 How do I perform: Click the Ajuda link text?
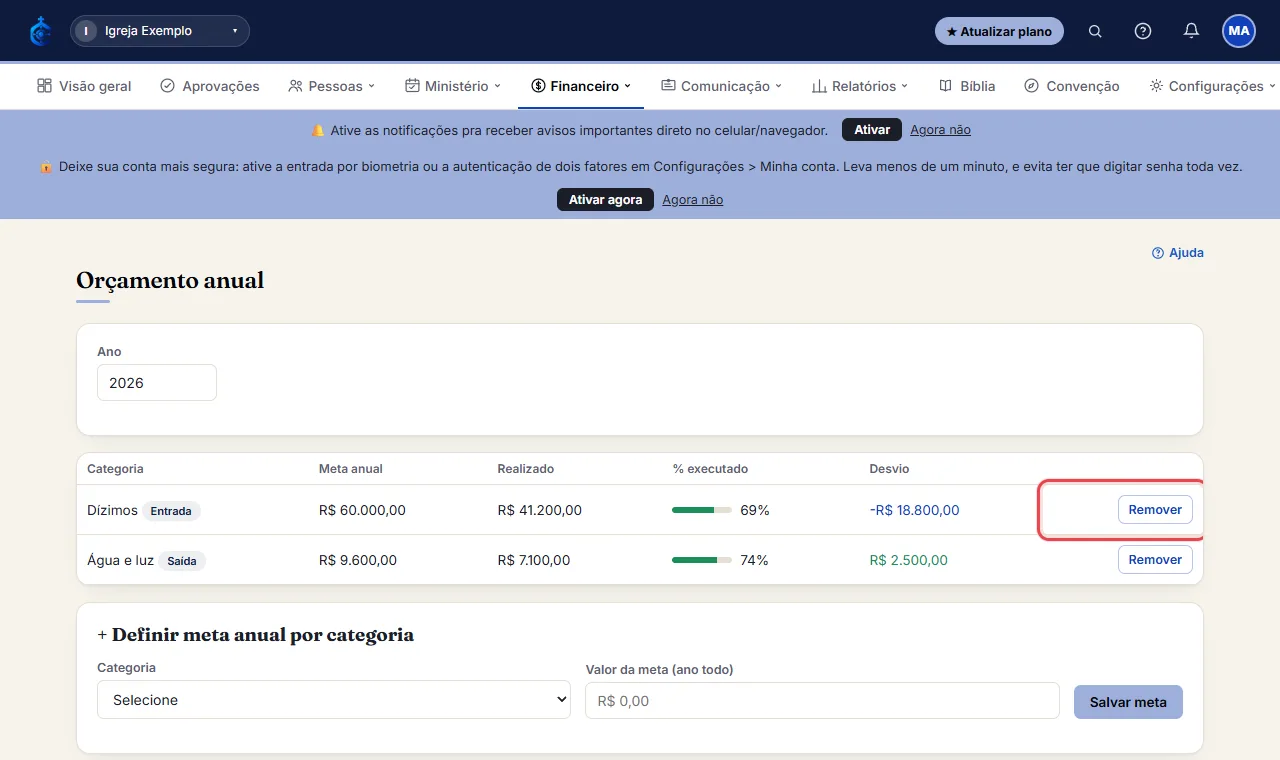[1186, 253]
